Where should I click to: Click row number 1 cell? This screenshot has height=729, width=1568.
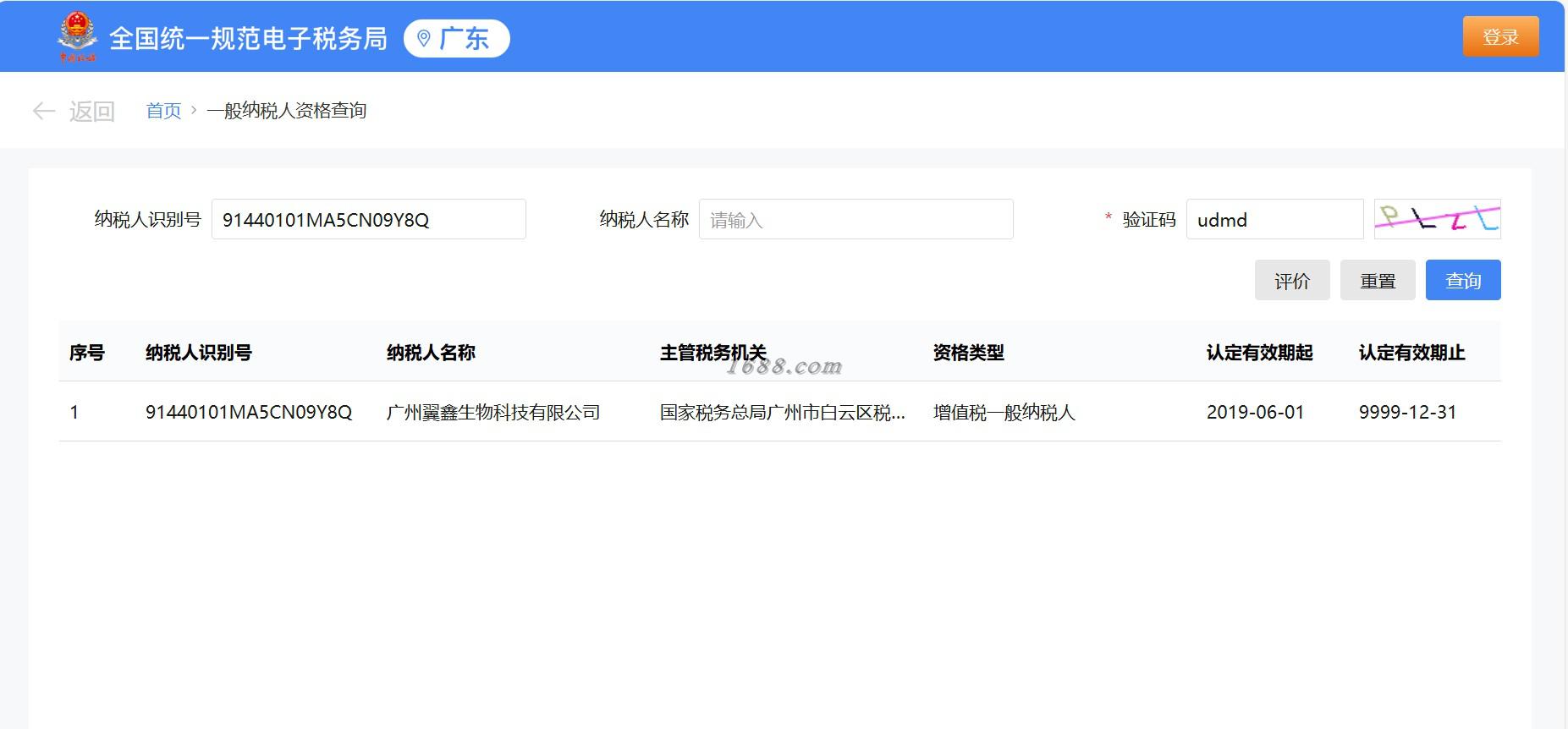74,412
